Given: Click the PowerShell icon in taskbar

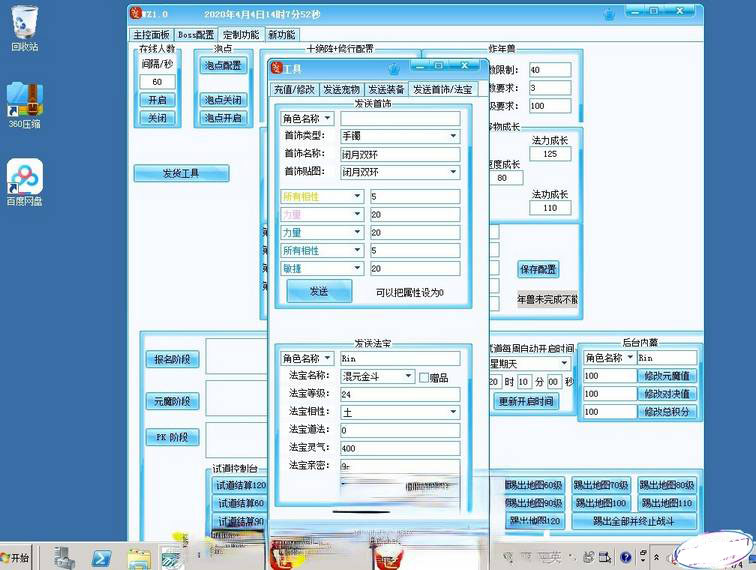Looking at the screenshot, I should tap(101, 556).
